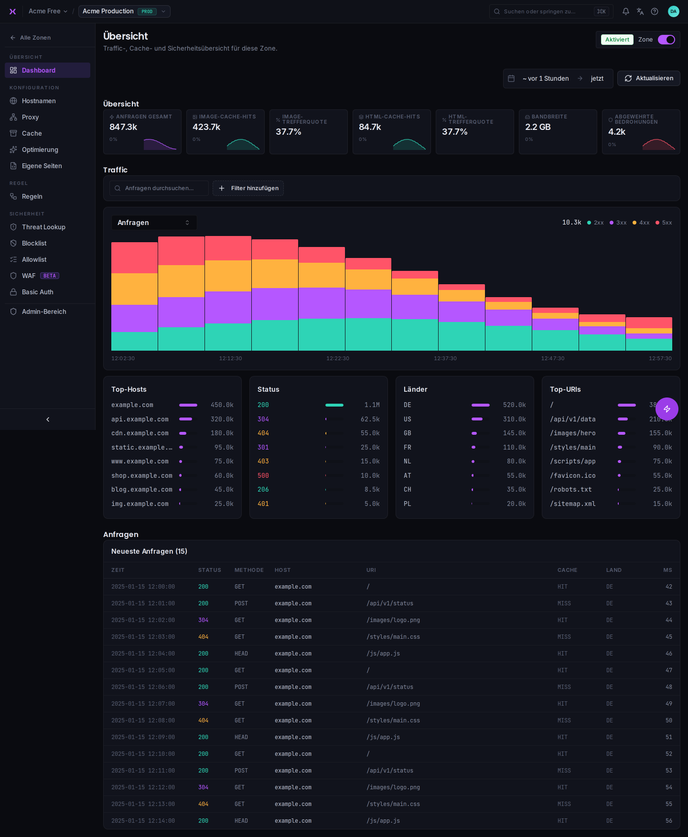Open Basic Auth page
The width and height of the screenshot is (688, 837).
coord(48,292)
